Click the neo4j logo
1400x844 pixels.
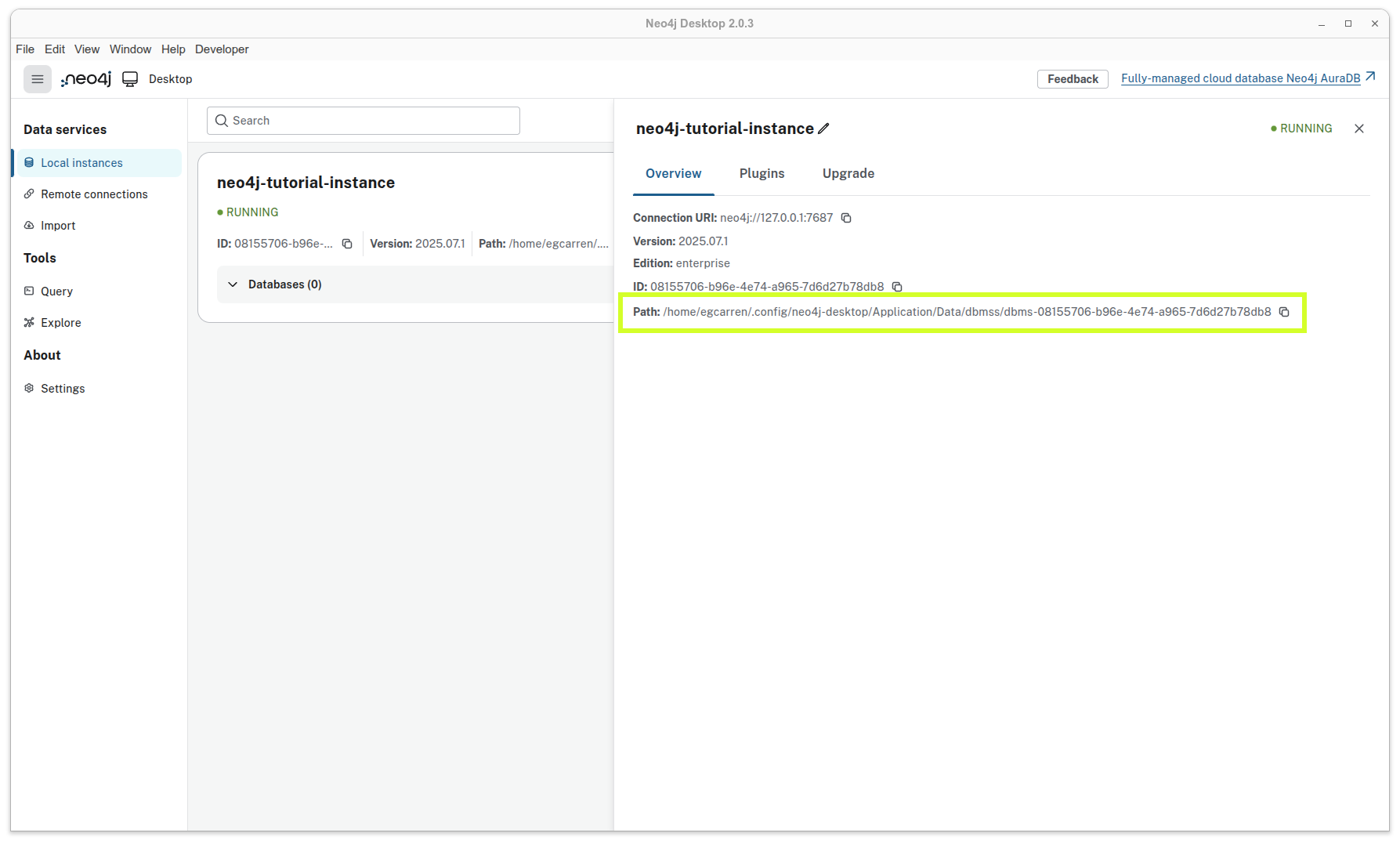click(86, 79)
